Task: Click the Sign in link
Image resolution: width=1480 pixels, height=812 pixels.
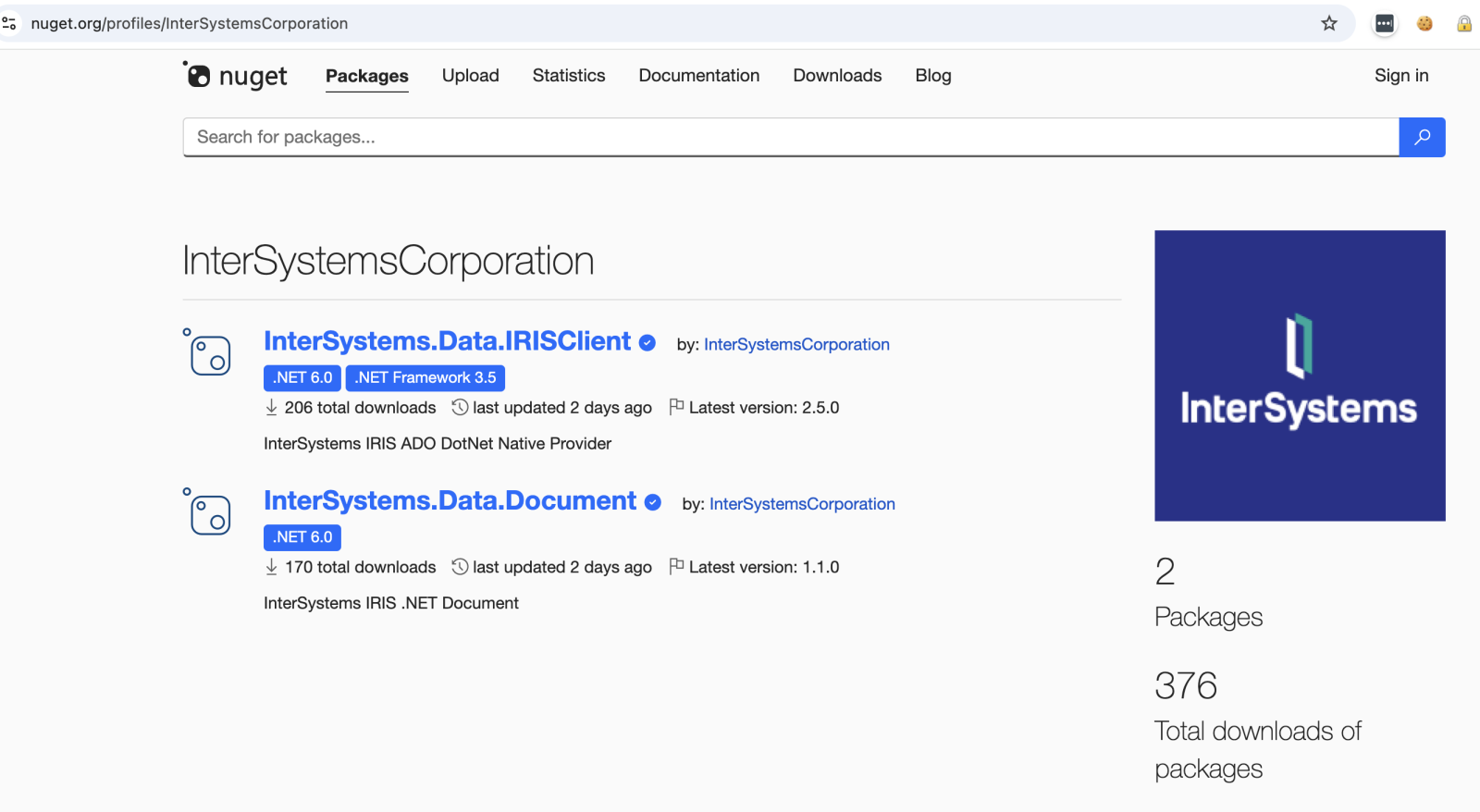Action: click(1401, 76)
